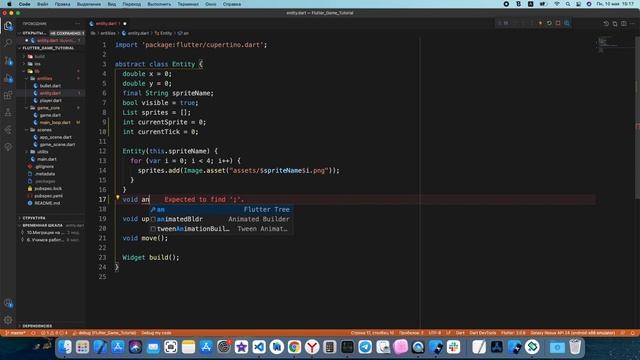Open Trash in the Dock

[x=575, y=347]
